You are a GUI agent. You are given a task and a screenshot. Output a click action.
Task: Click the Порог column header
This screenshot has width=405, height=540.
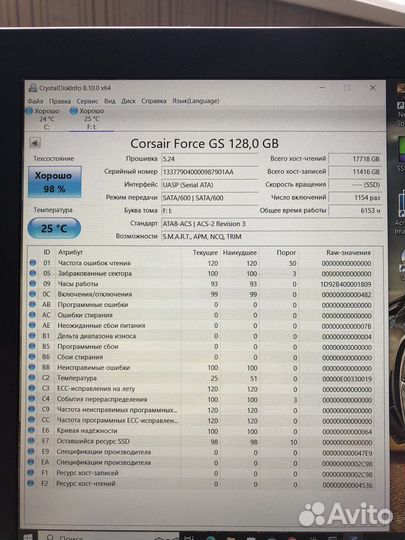point(286,253)
